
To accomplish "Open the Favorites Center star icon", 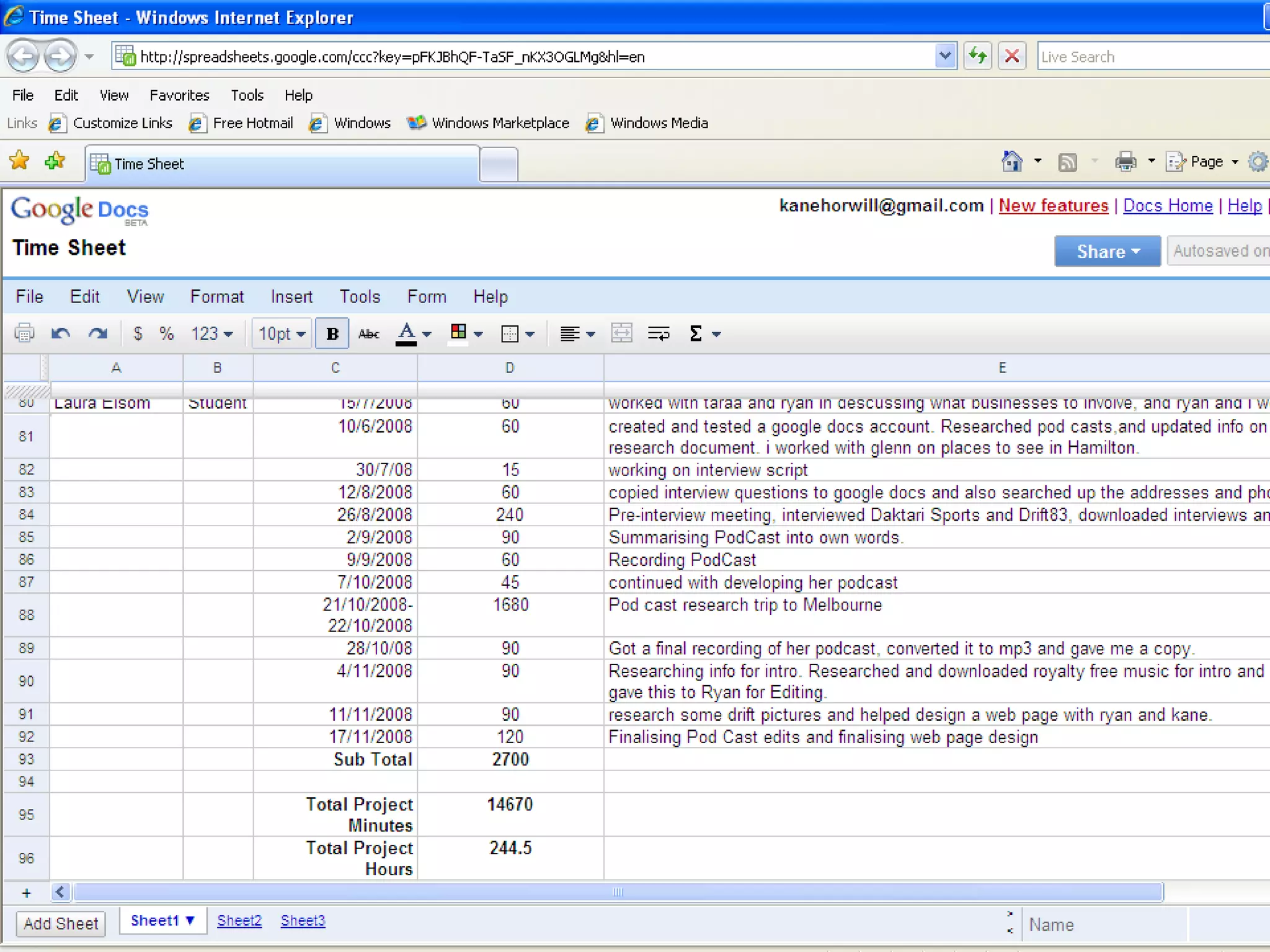I will point(19,161).
